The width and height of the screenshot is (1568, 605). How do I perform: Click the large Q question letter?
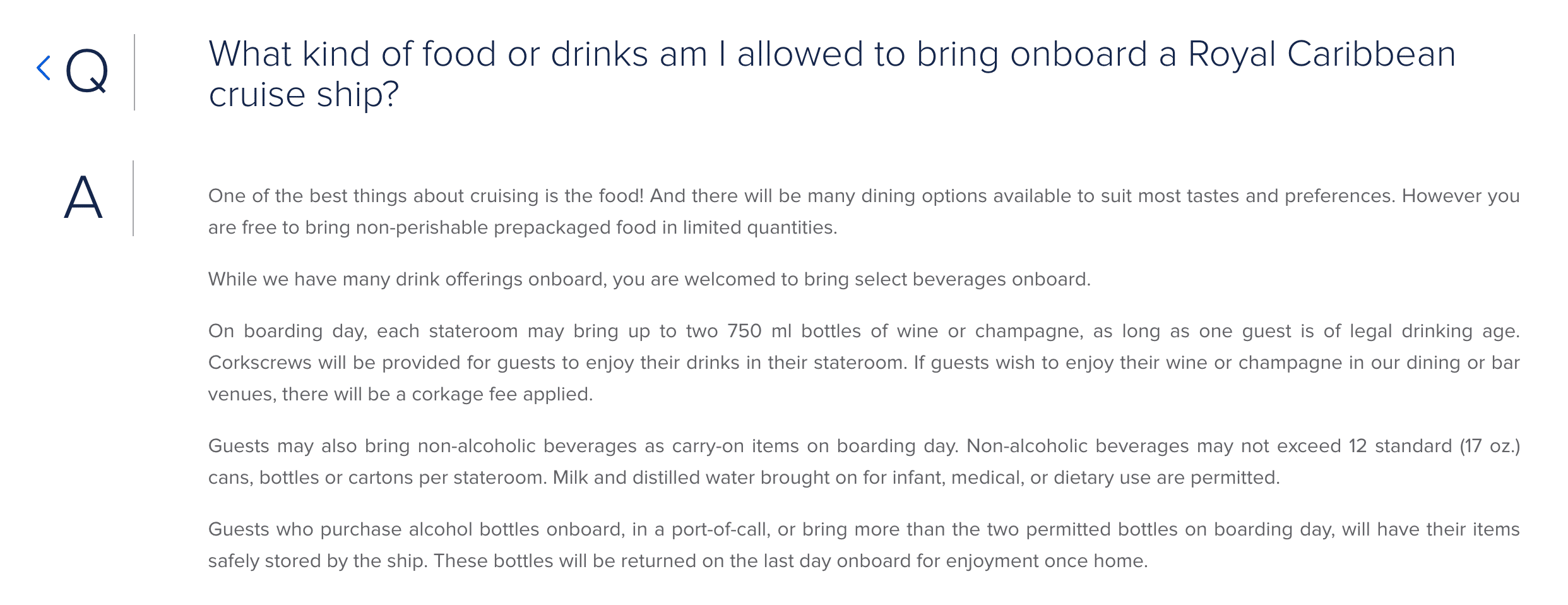pyautogui.click(x=87, y=72)
